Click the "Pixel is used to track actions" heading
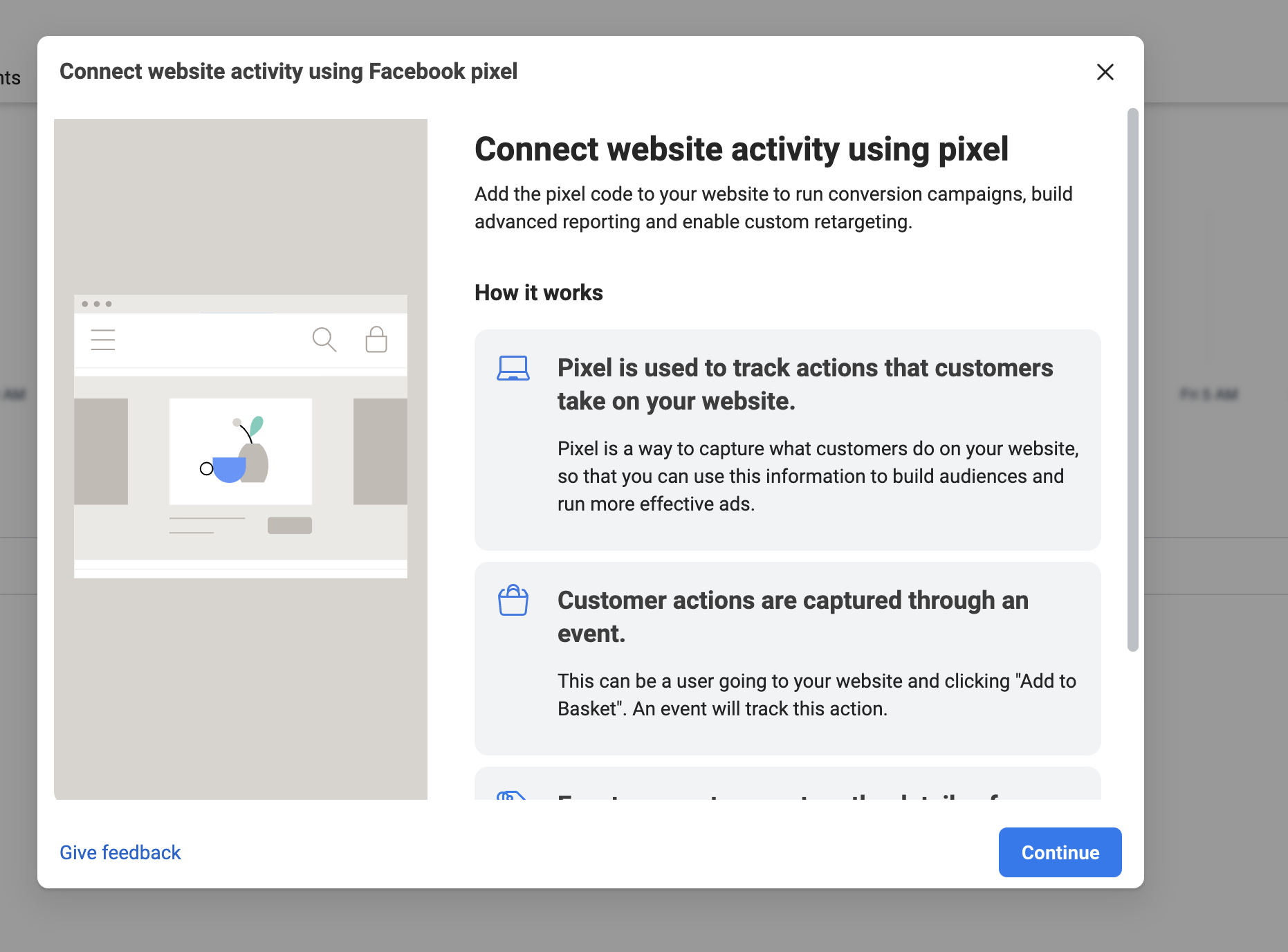Viewport: 1288px width, 952px height. point(805,384)
